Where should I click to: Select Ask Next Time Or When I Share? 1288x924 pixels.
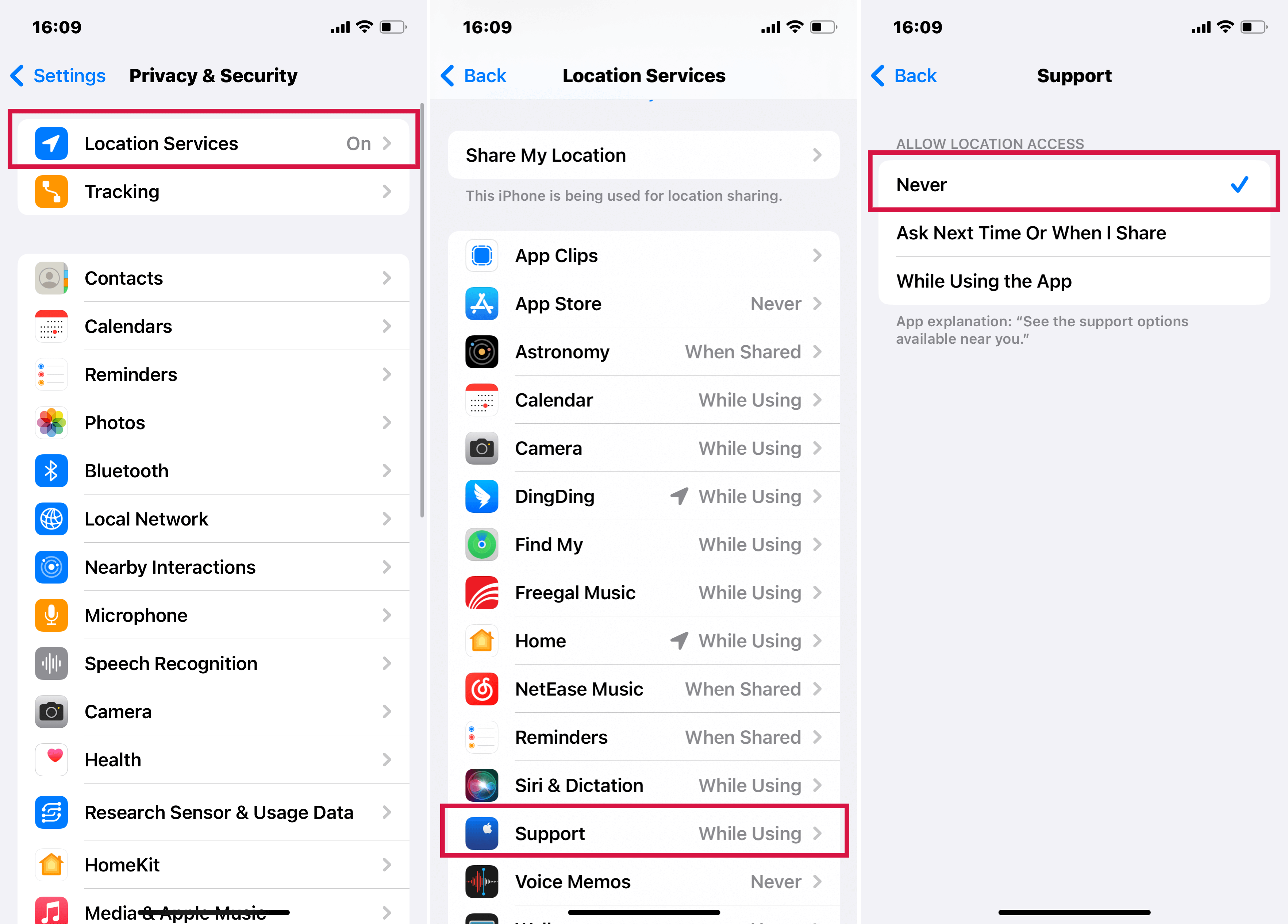[x=1073, y=233]
